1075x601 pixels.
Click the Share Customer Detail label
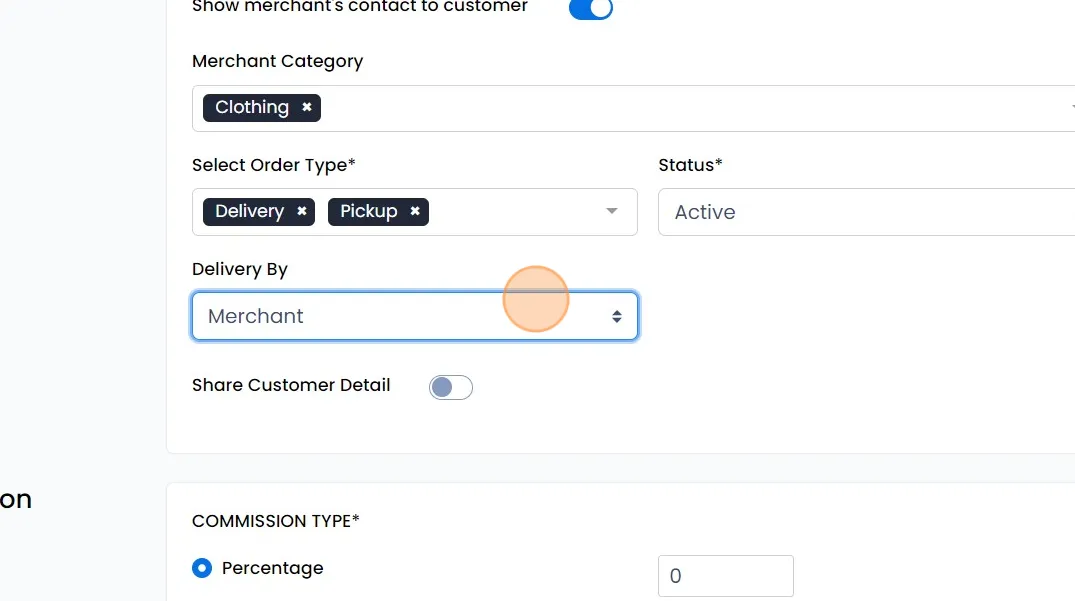click(x=291, y=385)
